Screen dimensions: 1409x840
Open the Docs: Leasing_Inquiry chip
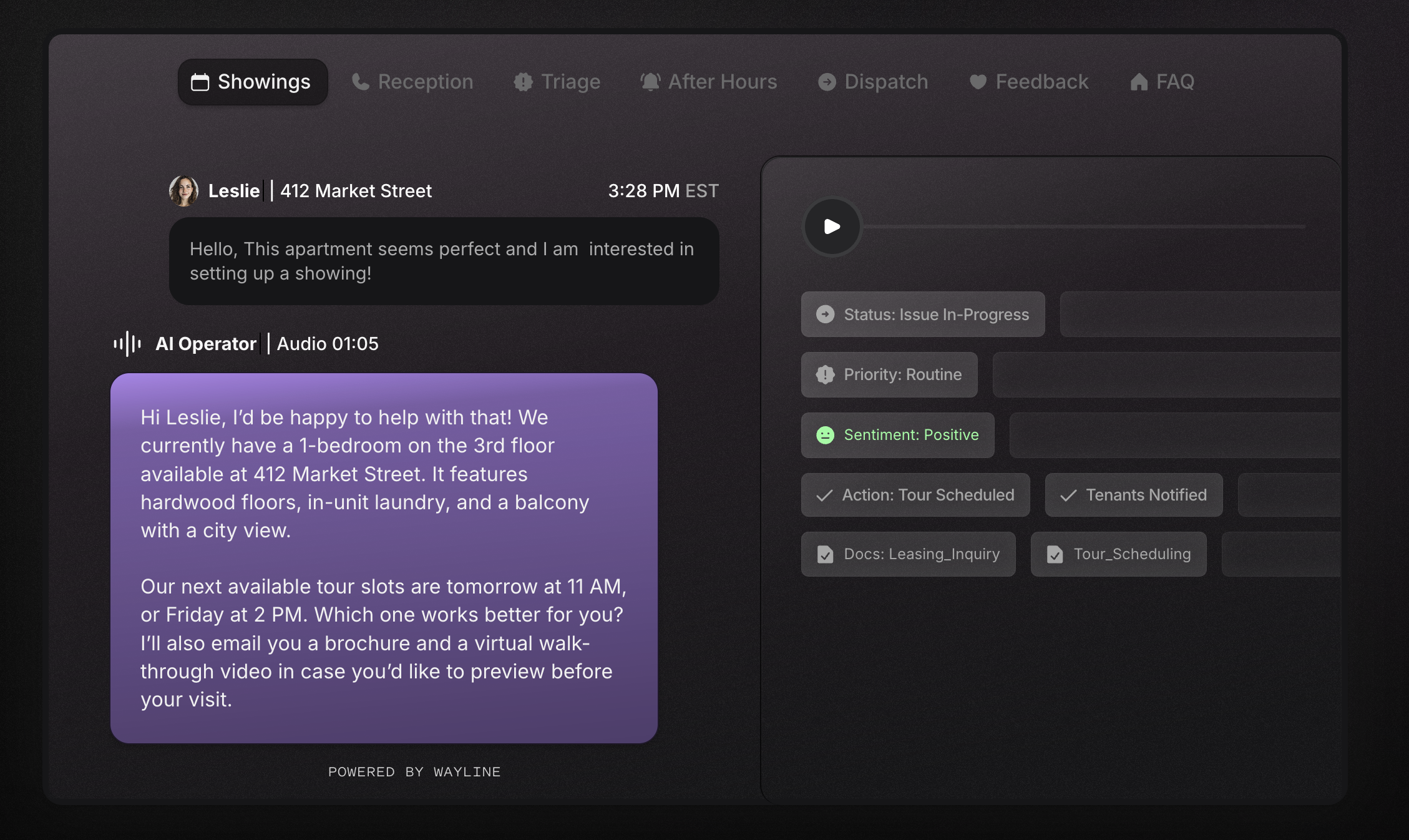click(908, 554)
